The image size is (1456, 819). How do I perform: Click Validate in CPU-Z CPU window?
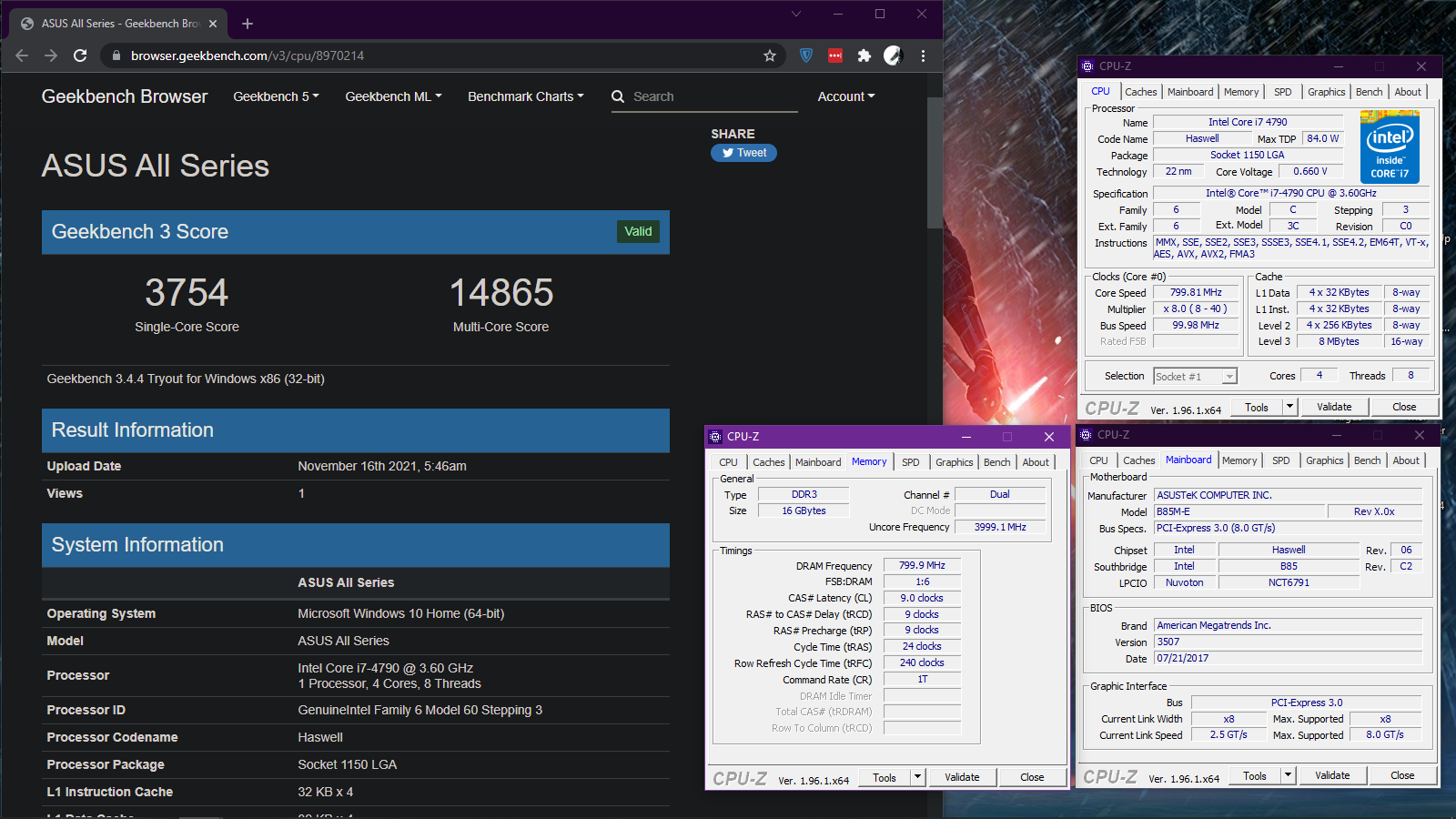[1334, 407]
